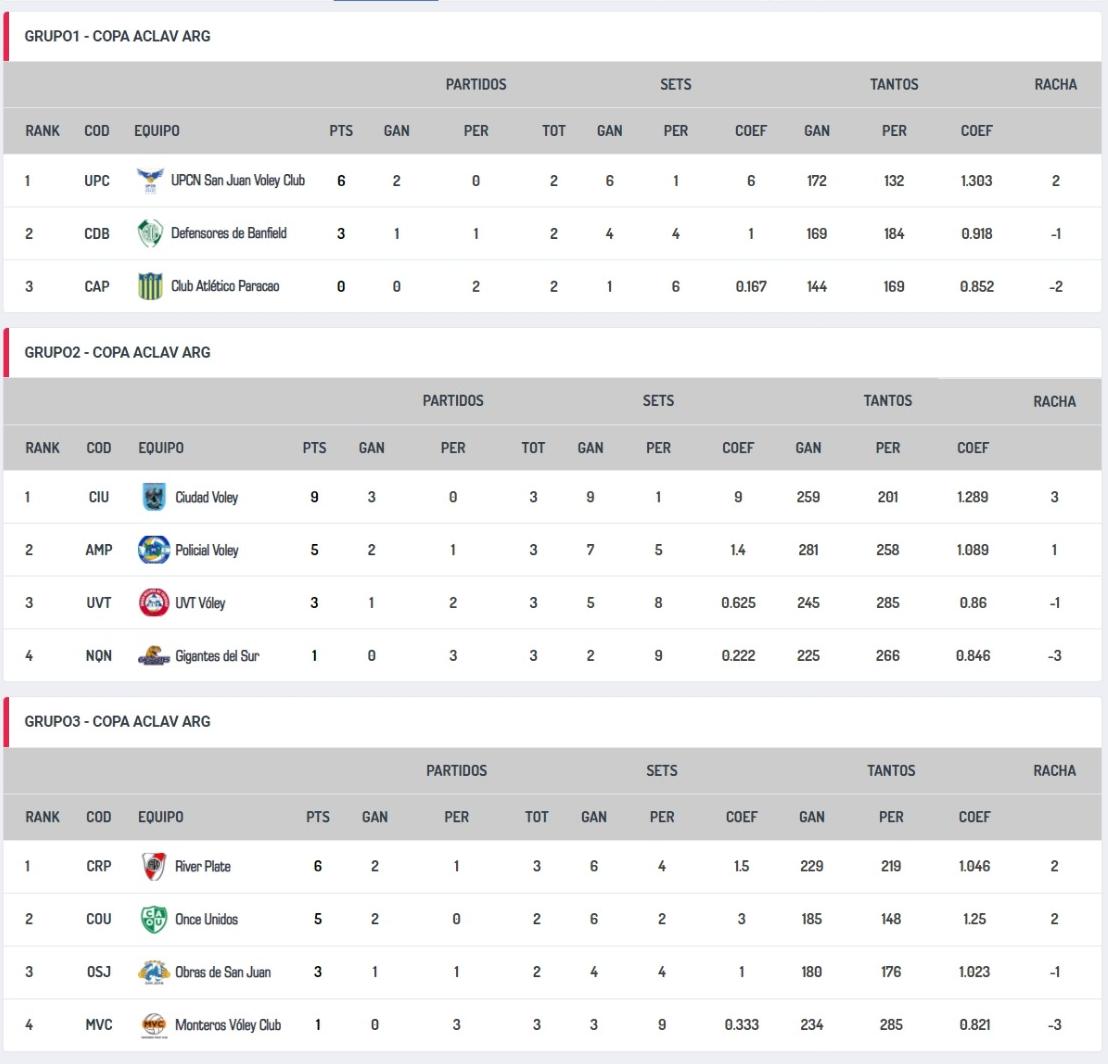Image resolution: width=1108 pixels, height=1064 pixels.
Task: Click the Gigantes del Sur logo
Action: (152, 656)
